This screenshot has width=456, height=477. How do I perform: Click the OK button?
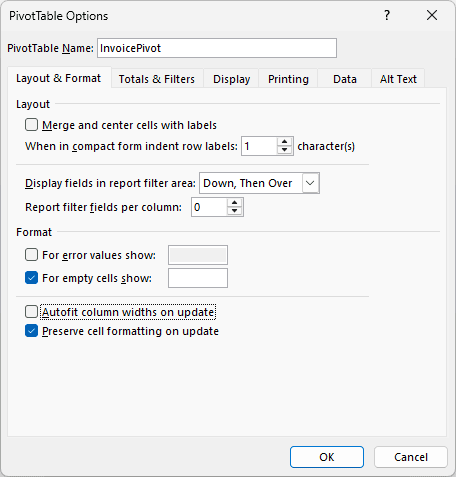[x=327, y=457]
